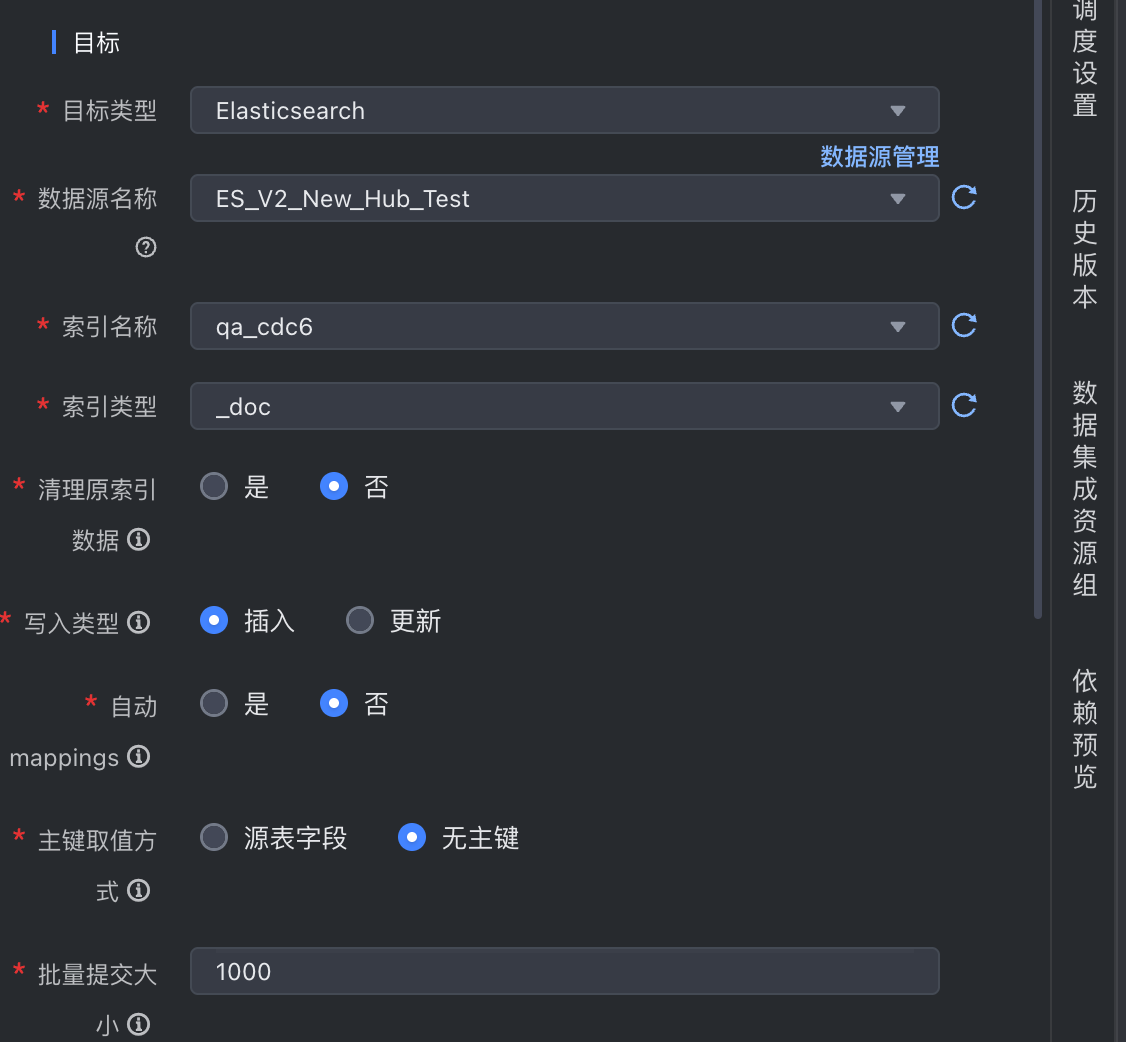Select 否 for 清理原索引数据
Screen dimensions: 1126x1042
pos(334,486)
